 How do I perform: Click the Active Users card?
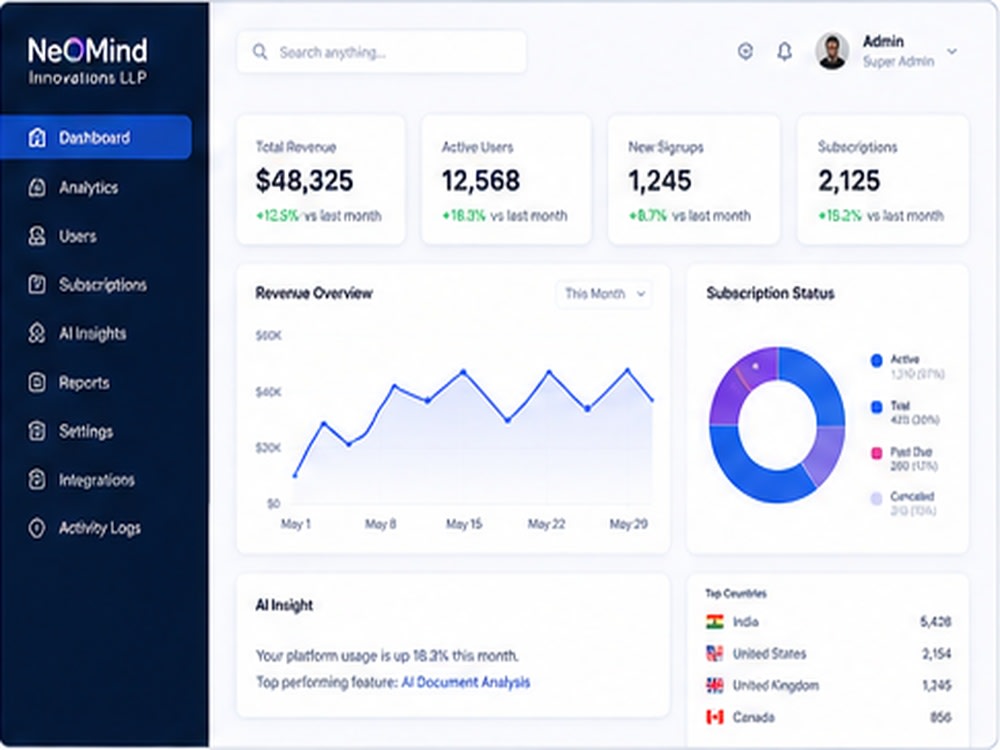(506, 180)
